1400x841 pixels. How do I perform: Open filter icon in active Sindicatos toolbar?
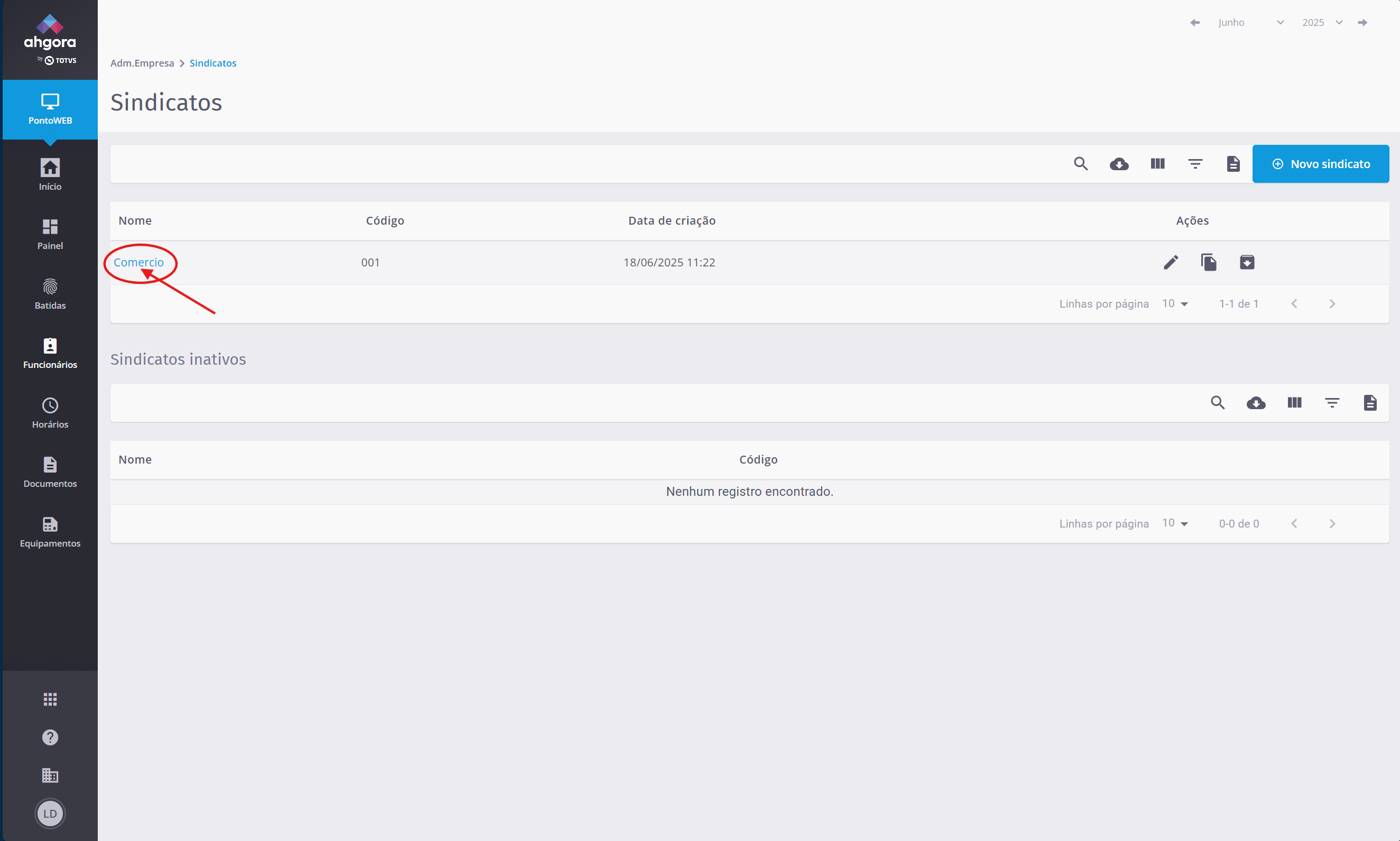pos(1195,164)
